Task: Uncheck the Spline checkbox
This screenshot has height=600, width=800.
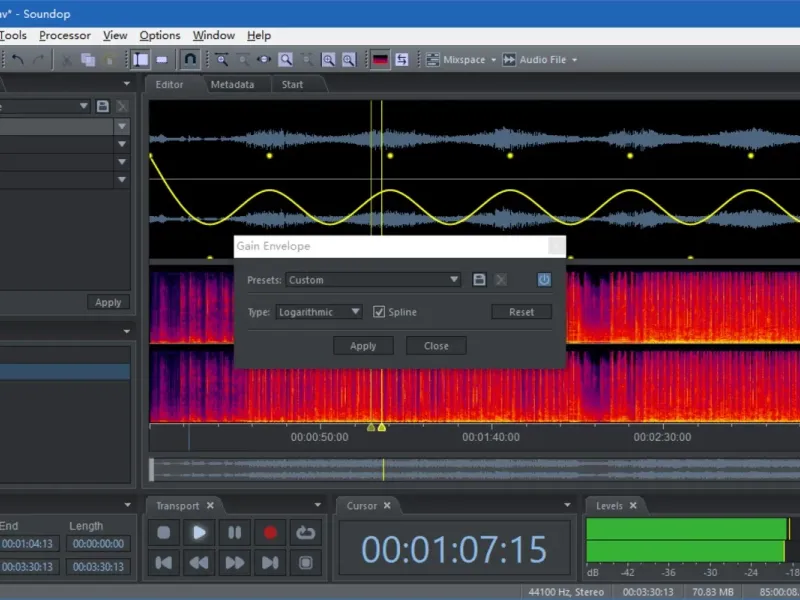Action: (x=379, y=312)
